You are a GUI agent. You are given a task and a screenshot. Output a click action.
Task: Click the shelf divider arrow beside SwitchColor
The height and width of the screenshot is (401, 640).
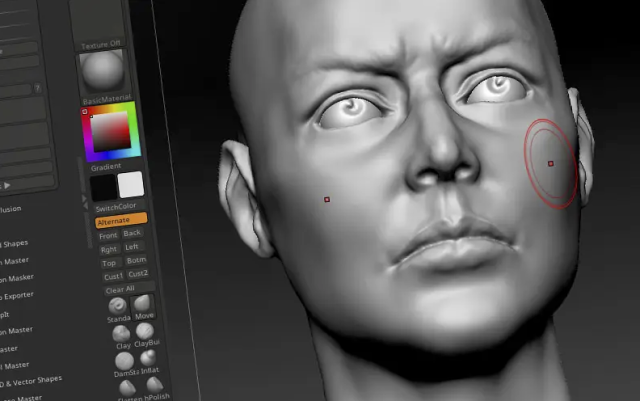tap(85, 203)
